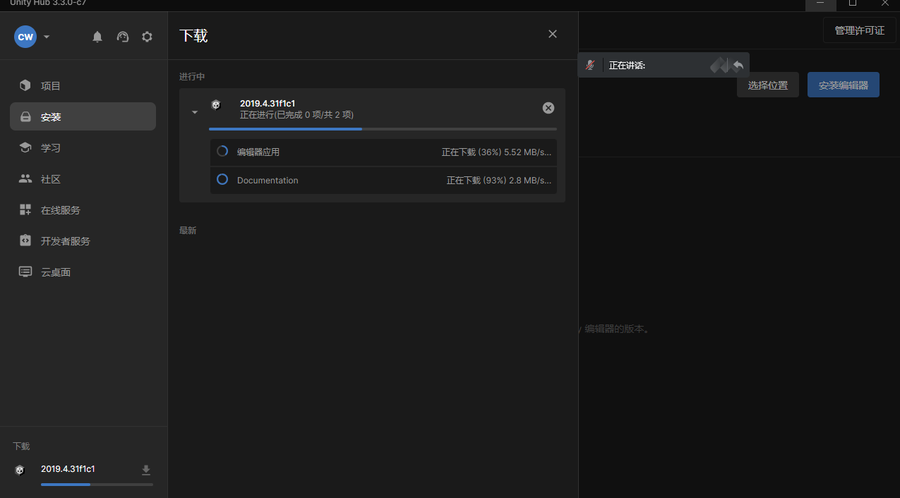The width and height of the screenshot is (900, 498).
Task: Click the 项目 cube icon
Action: click(25, 85)
